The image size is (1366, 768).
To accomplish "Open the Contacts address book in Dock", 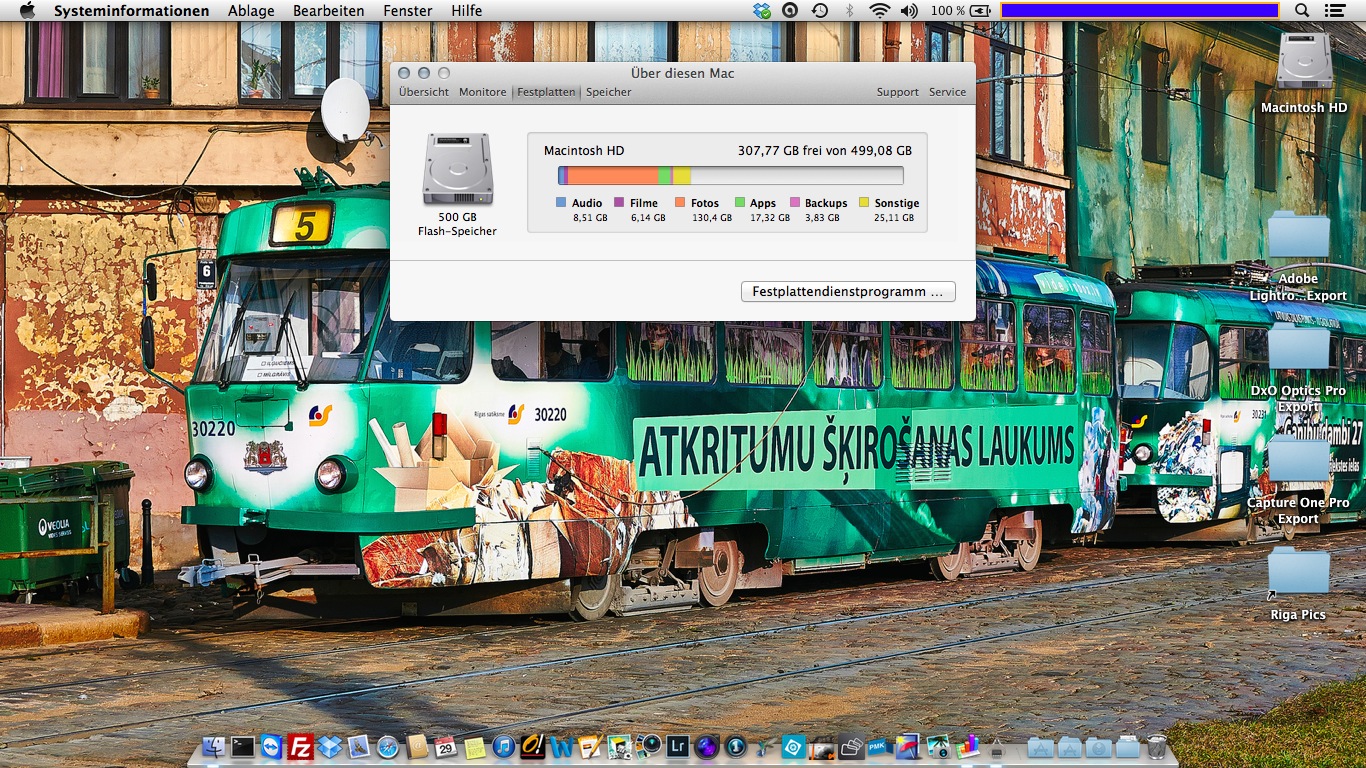I will [417, 746].
